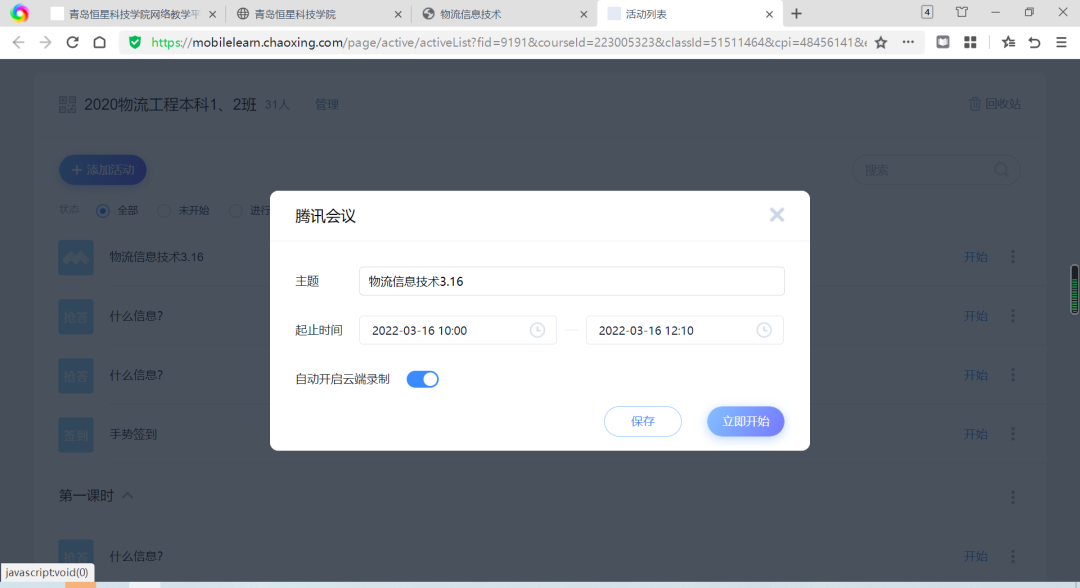Screen dimensions: 1080x588
Task: Toggle 自动开启云端录制 switch off
Action: (x=423, y=379)
